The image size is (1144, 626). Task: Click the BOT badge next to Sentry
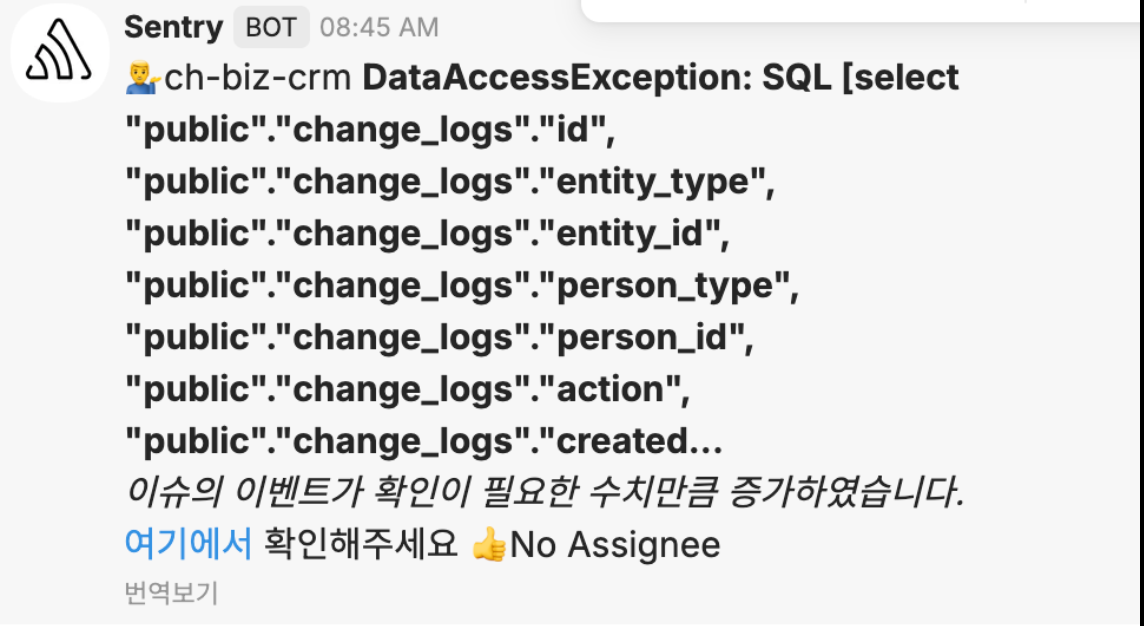[x=271, y=27]
